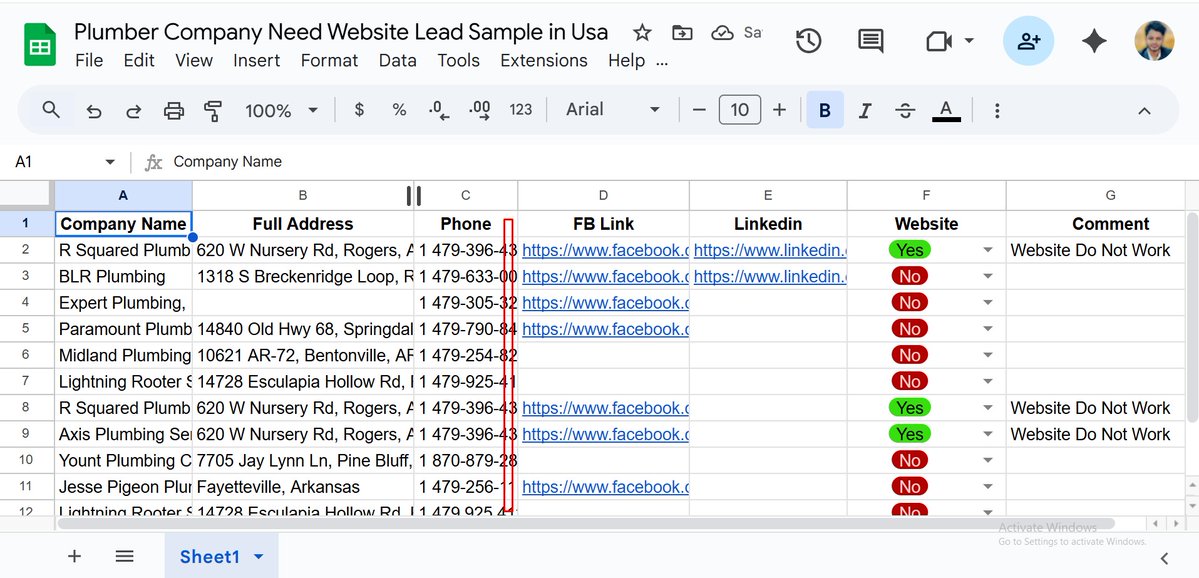The height and width of the screenshot is (578, 1199).
Task: Open Website dropdown for Yount Plumbing row
Action: [988, 460]
